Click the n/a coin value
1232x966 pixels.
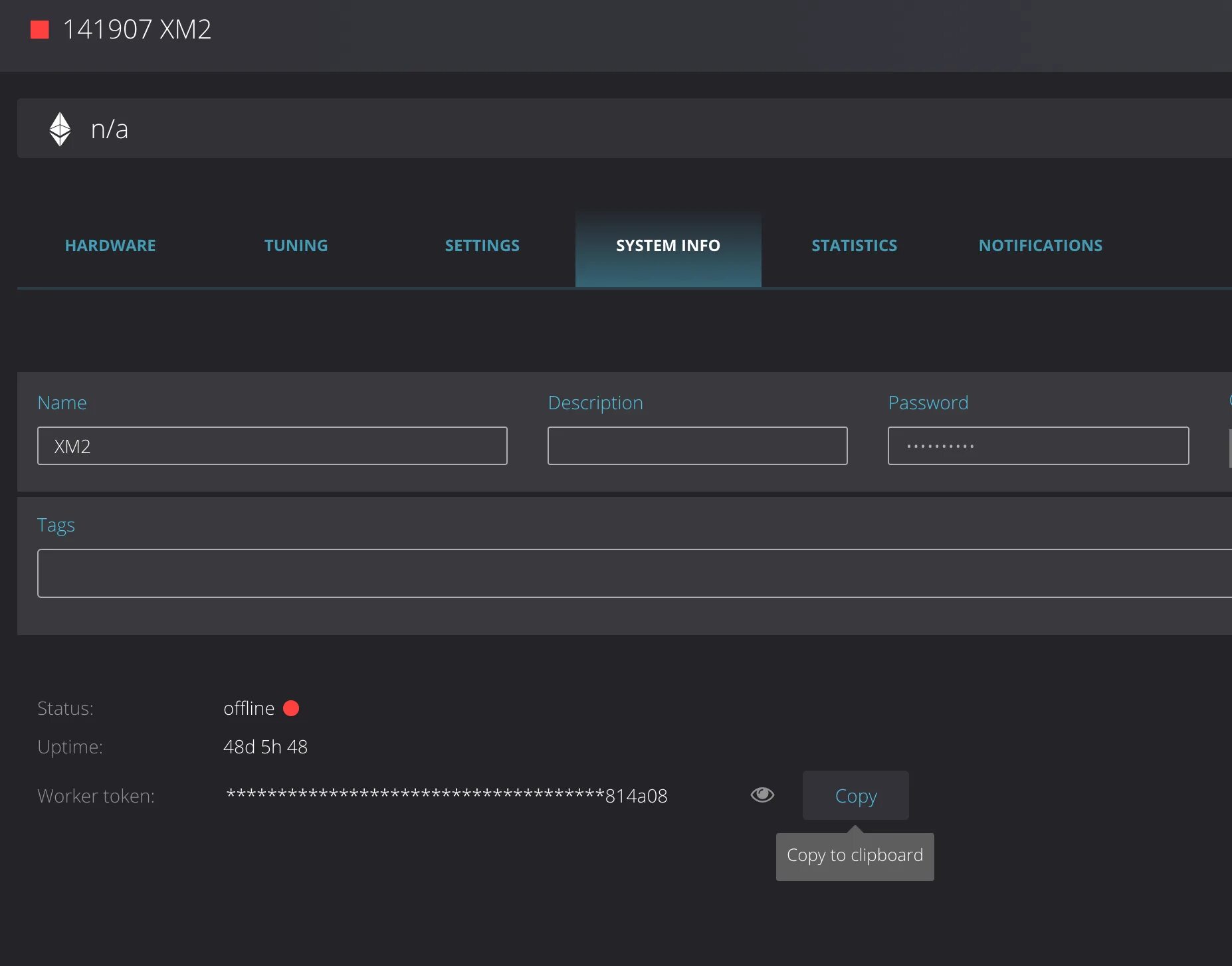point(110,130)
